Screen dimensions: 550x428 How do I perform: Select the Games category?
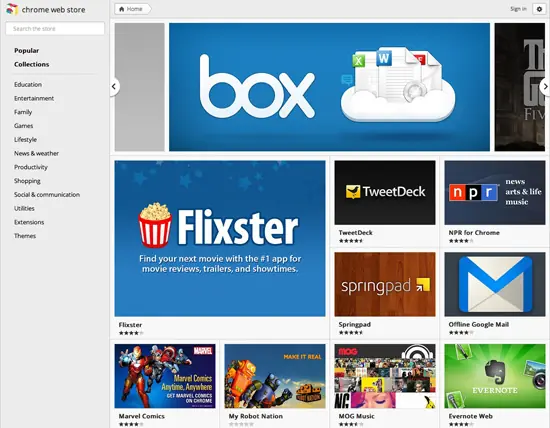pos(24,126)
